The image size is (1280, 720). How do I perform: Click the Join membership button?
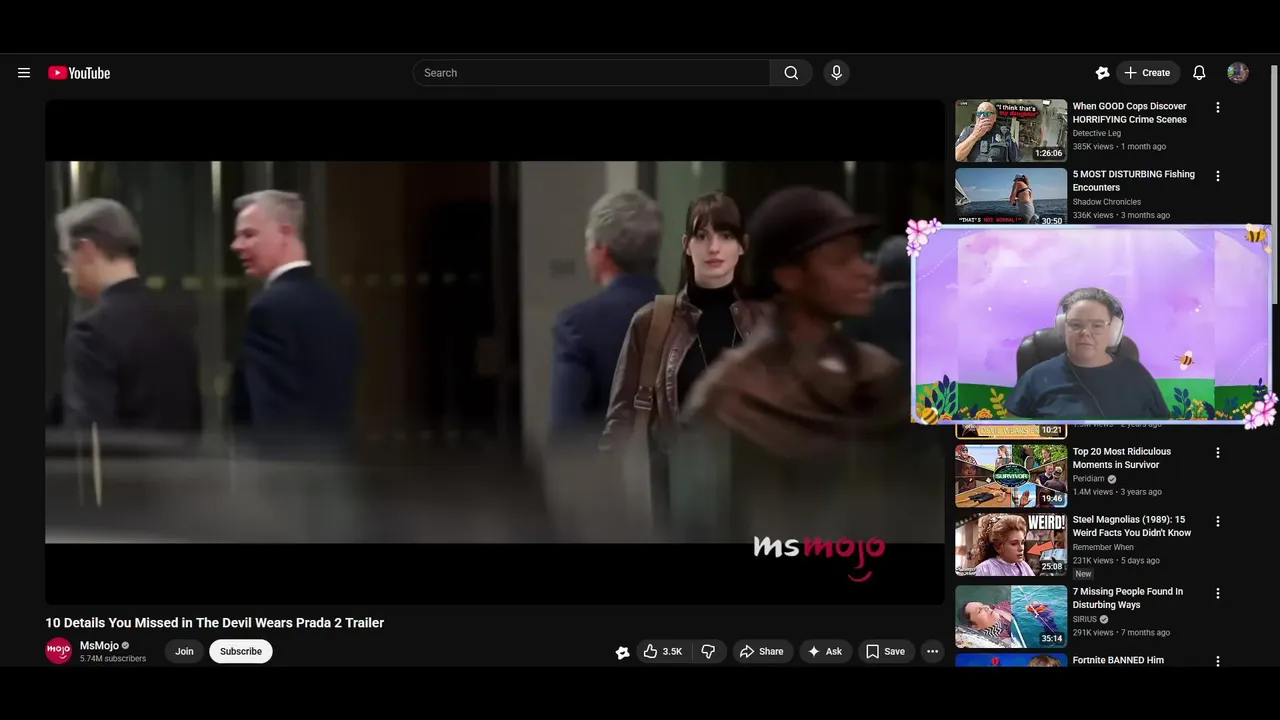185,651
